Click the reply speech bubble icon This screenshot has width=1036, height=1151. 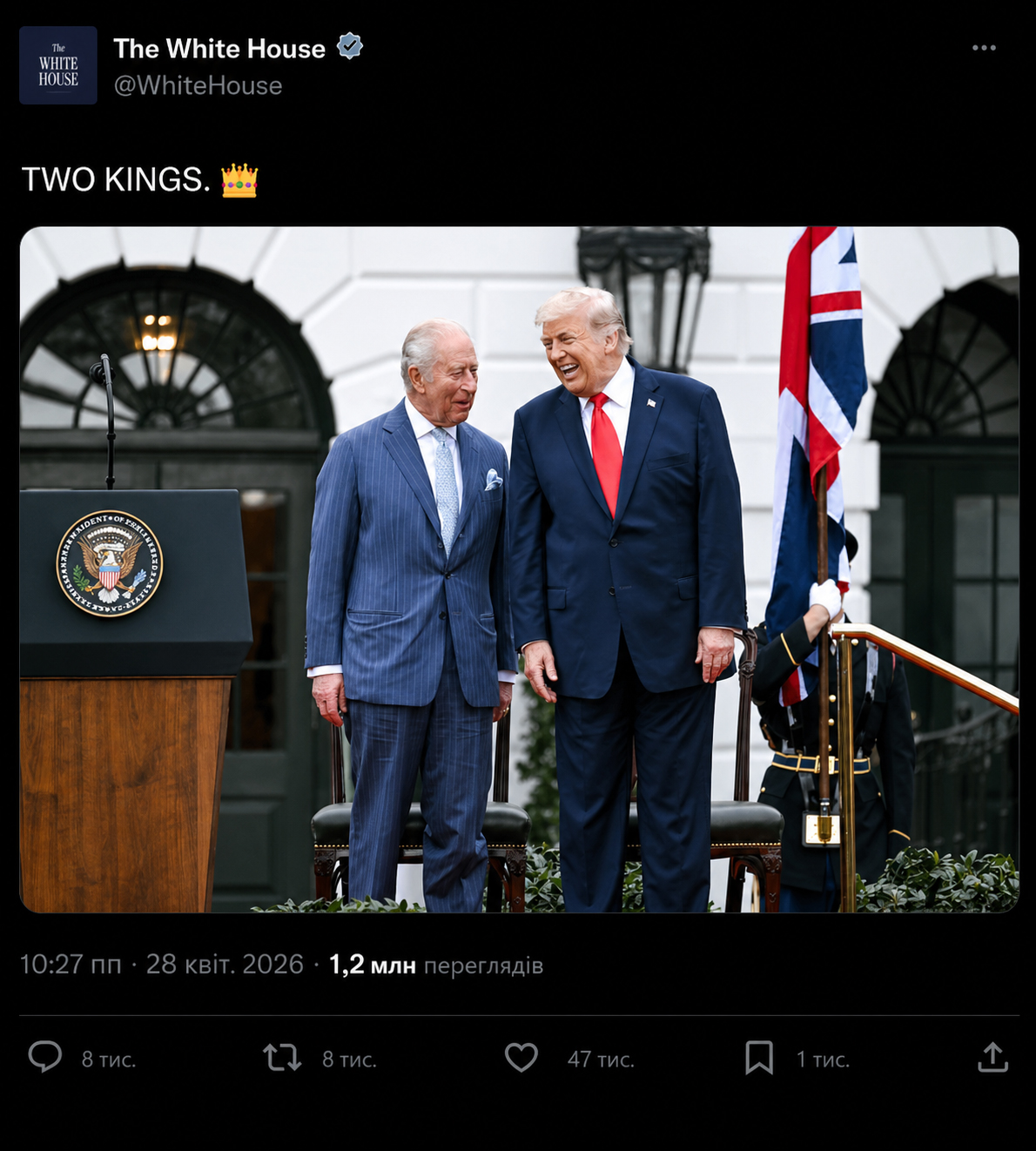[45, 1057]
